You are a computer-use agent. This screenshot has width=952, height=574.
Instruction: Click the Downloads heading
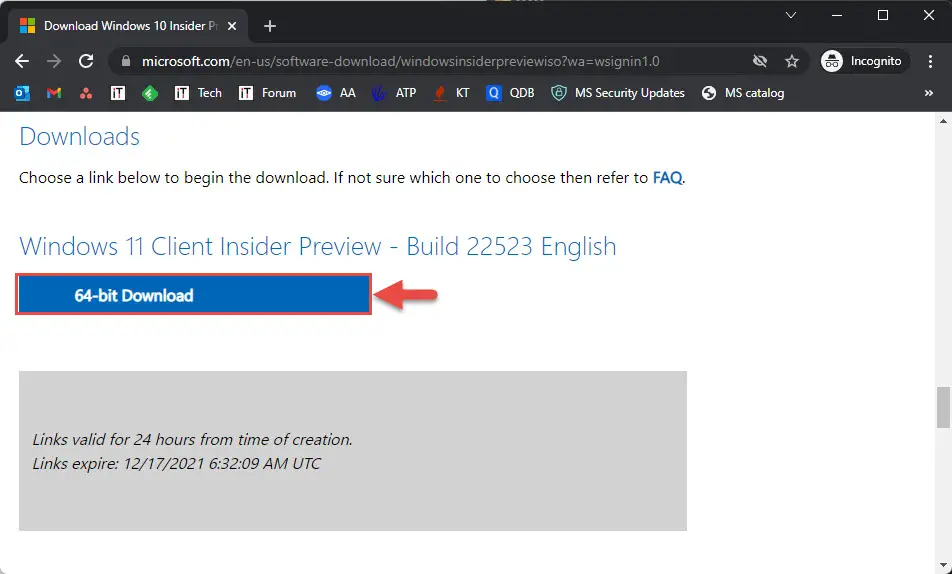(x=80, y=137)
